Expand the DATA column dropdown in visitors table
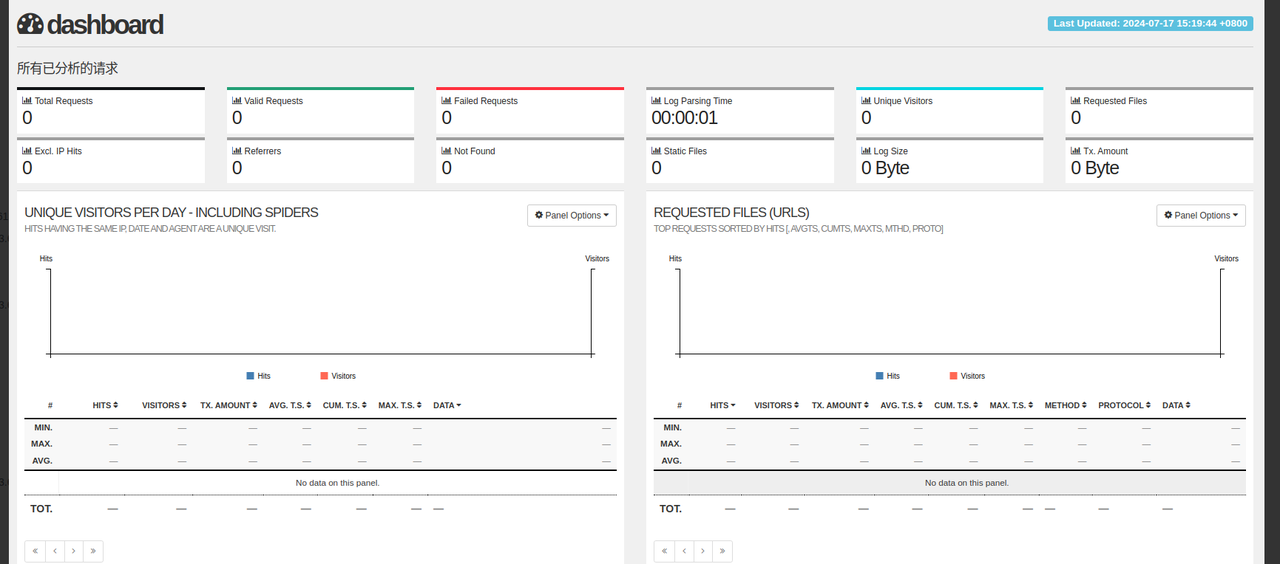This screenshot has height=564, width=1280. pos(447,405)
